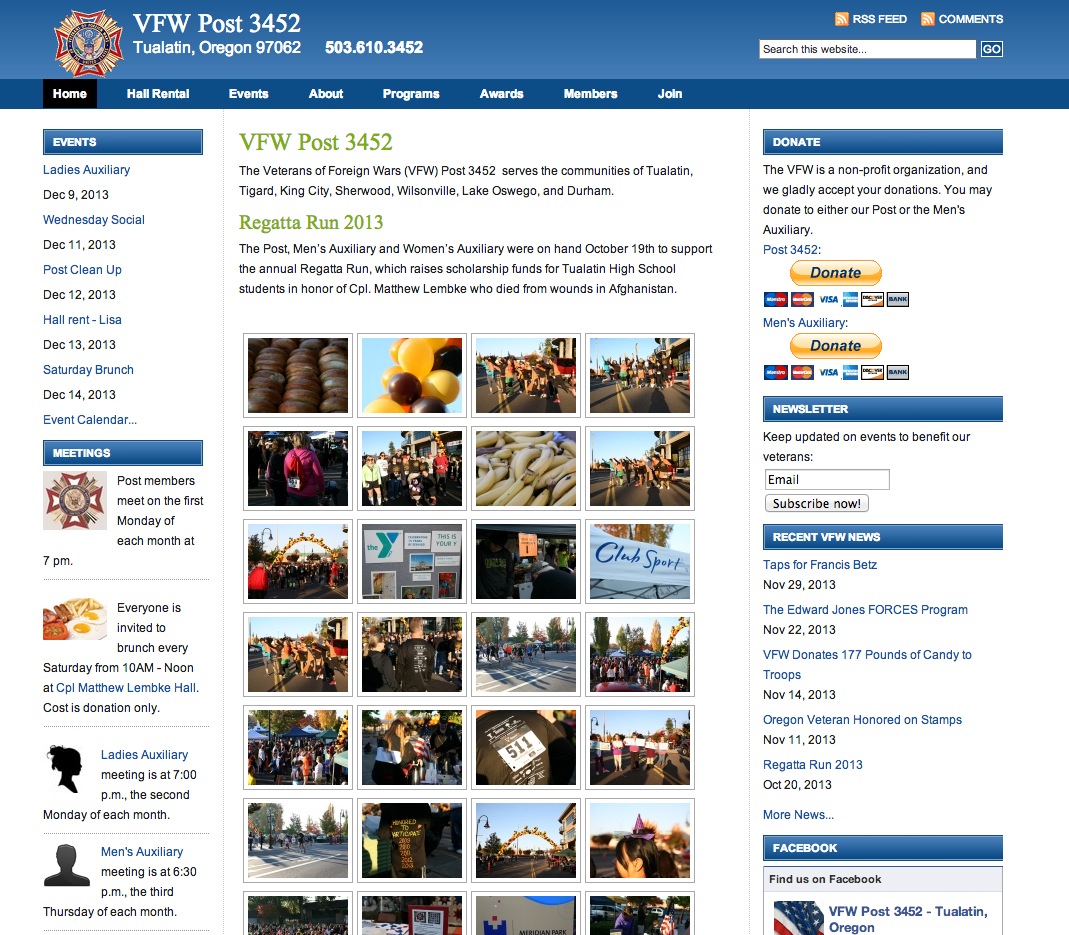Screen dimensions: 1069x935
Task: Click the VFW cross emblem under Meetings
Action: (75, 500)
